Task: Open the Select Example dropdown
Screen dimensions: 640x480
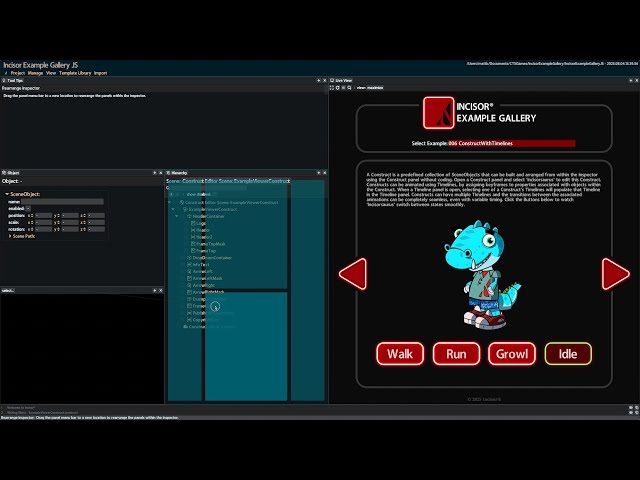Action: [512, 143]
